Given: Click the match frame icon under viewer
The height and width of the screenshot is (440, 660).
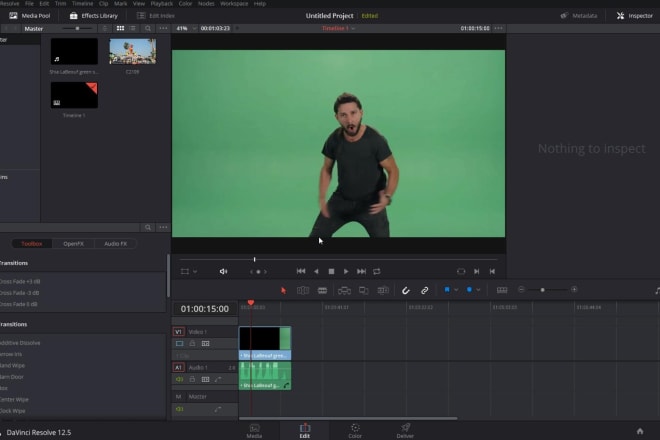Looking at the screenshot, I should click(x=461, y=272).
